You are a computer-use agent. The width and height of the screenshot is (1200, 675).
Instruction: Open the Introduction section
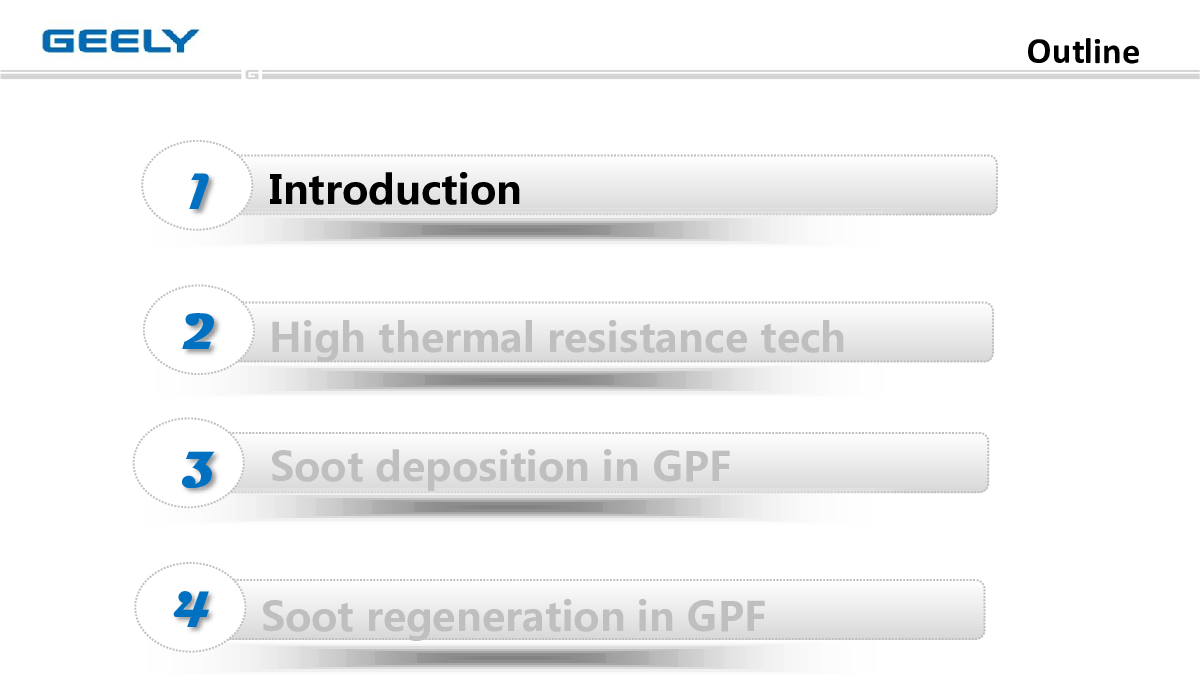(394, 189)
